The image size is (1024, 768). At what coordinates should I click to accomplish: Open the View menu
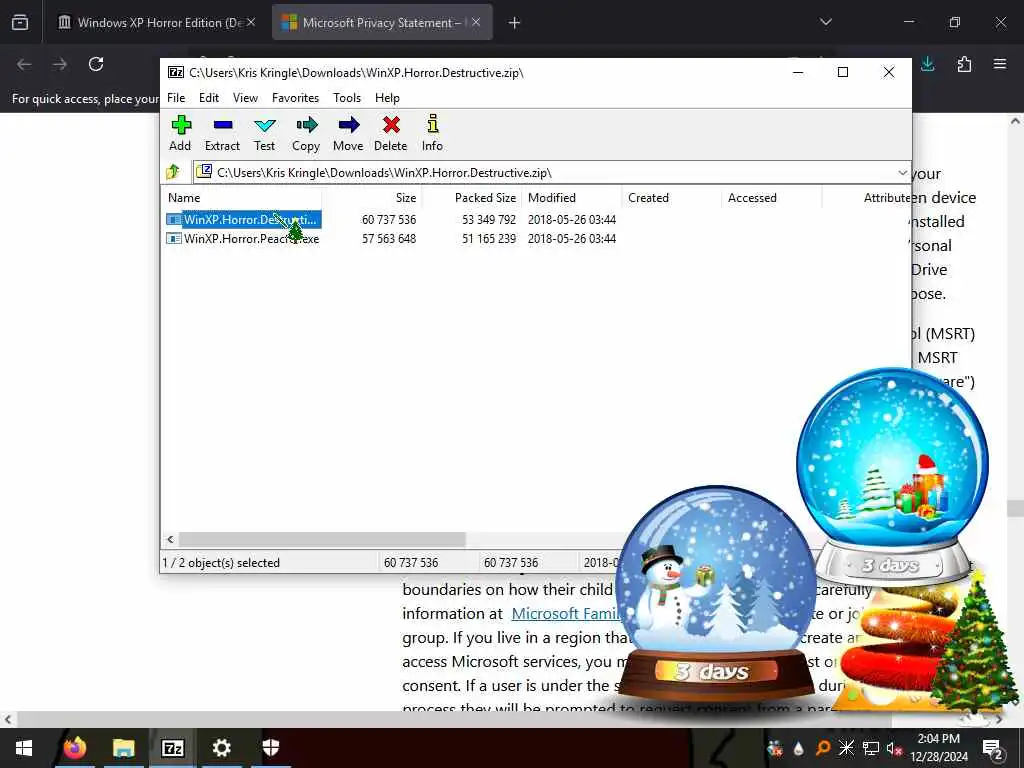point(246,98)
